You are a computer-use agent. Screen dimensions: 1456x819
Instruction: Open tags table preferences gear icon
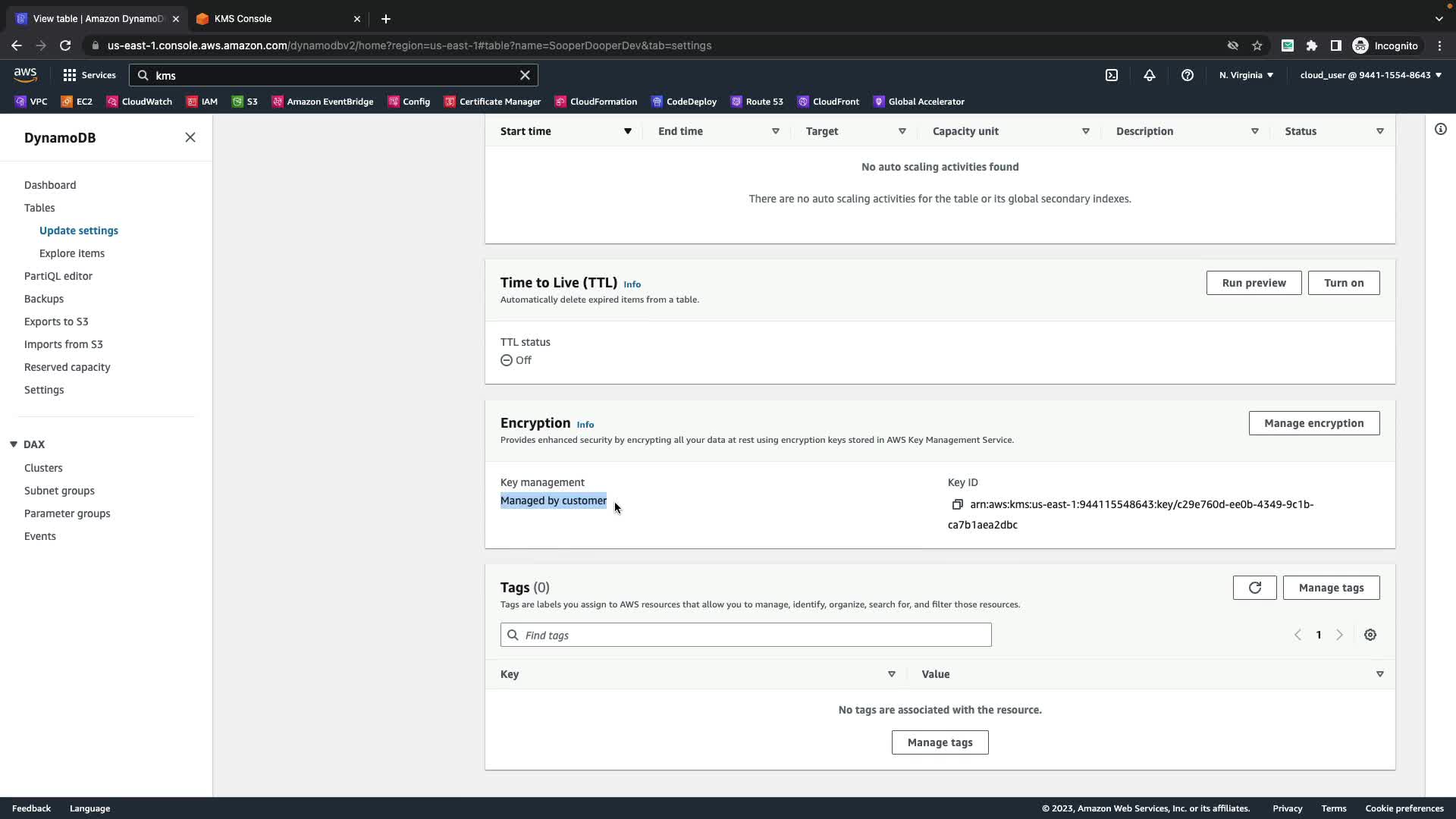(1370, 635)
